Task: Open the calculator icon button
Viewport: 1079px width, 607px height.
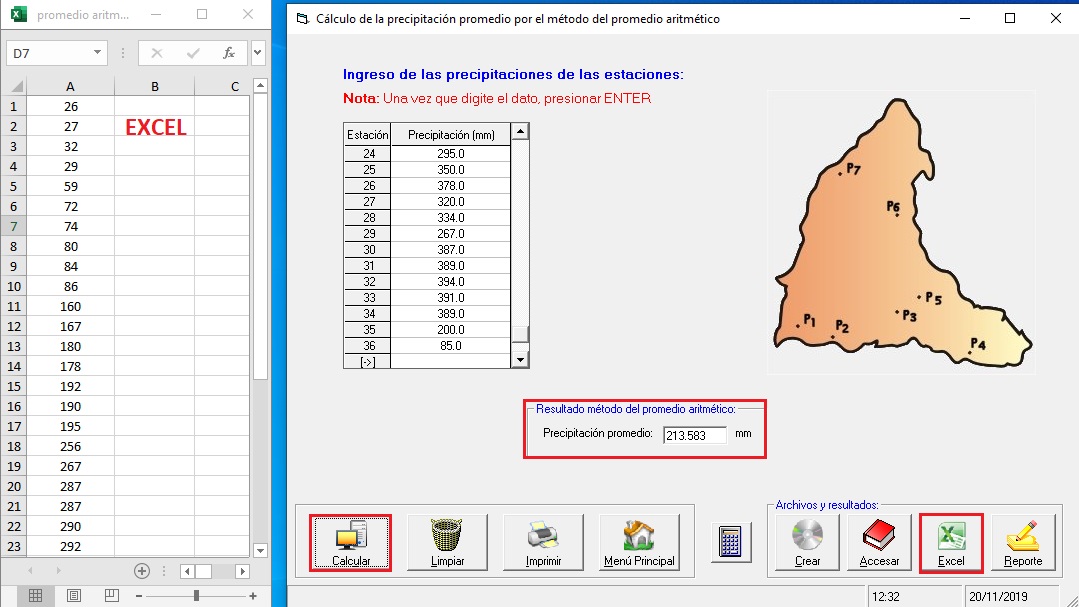Action: [731, 542]
